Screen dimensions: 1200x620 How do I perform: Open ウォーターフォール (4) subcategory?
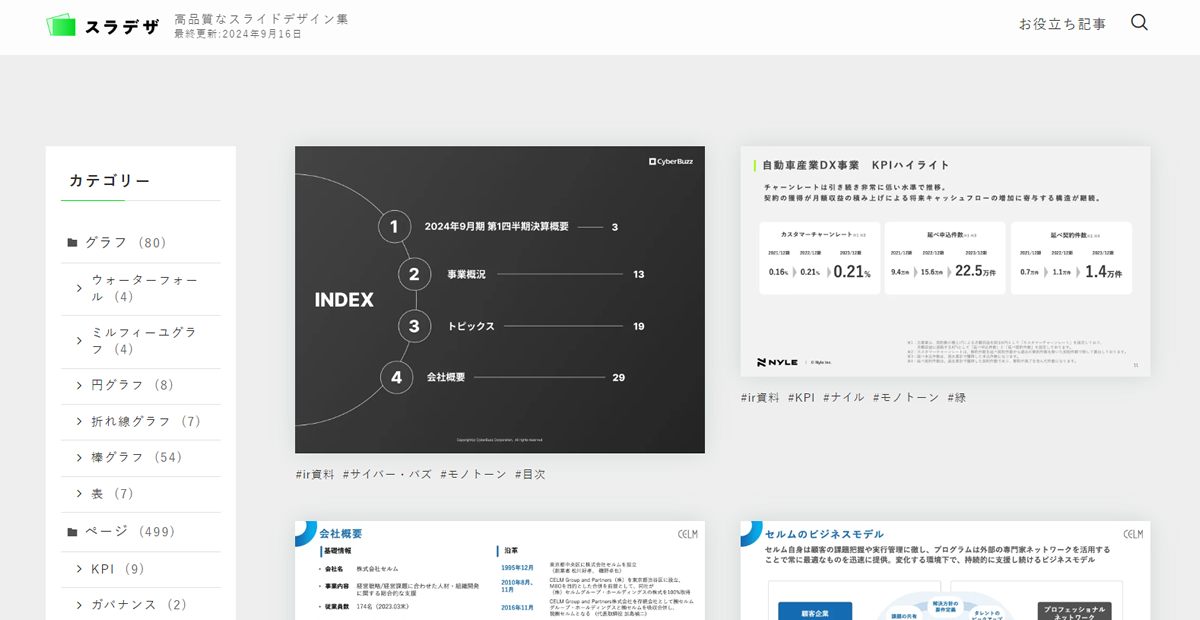point(145,288)
